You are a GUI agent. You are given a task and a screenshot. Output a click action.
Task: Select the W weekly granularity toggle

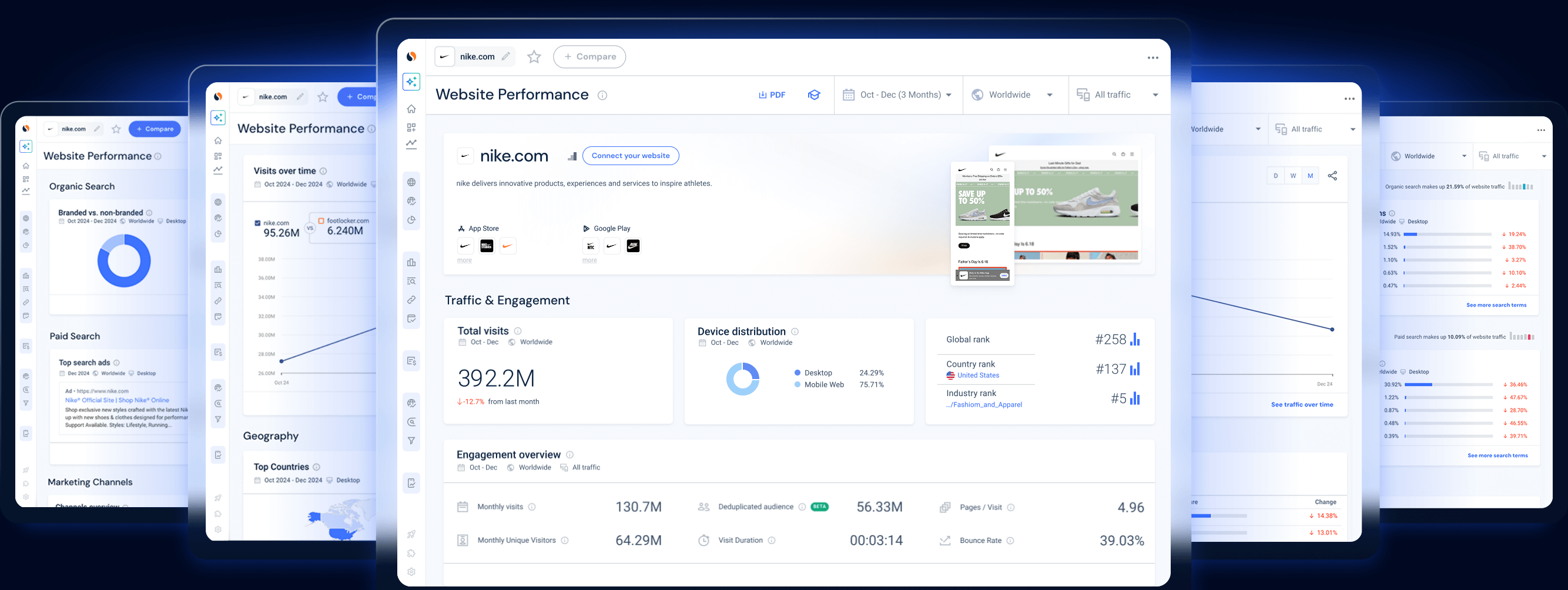(x=1293, y=176)
